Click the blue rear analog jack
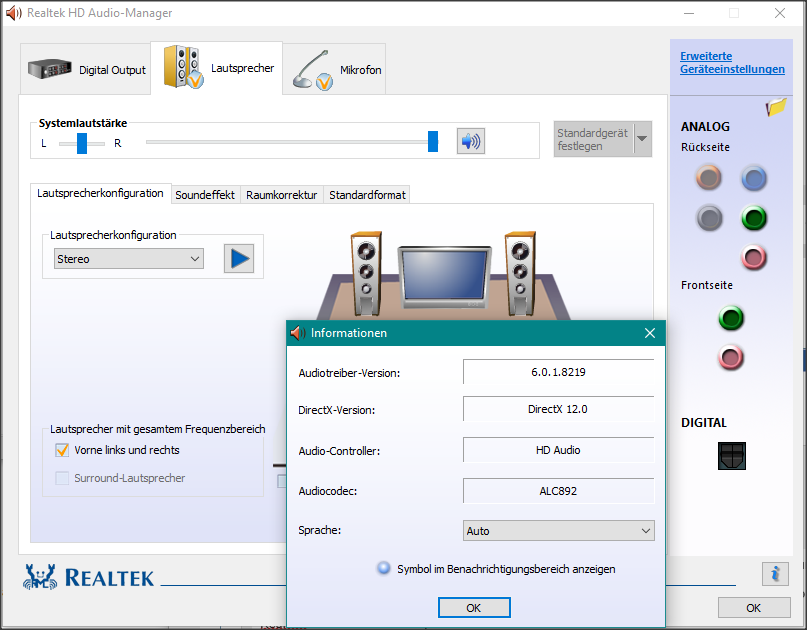 (754, 179)
